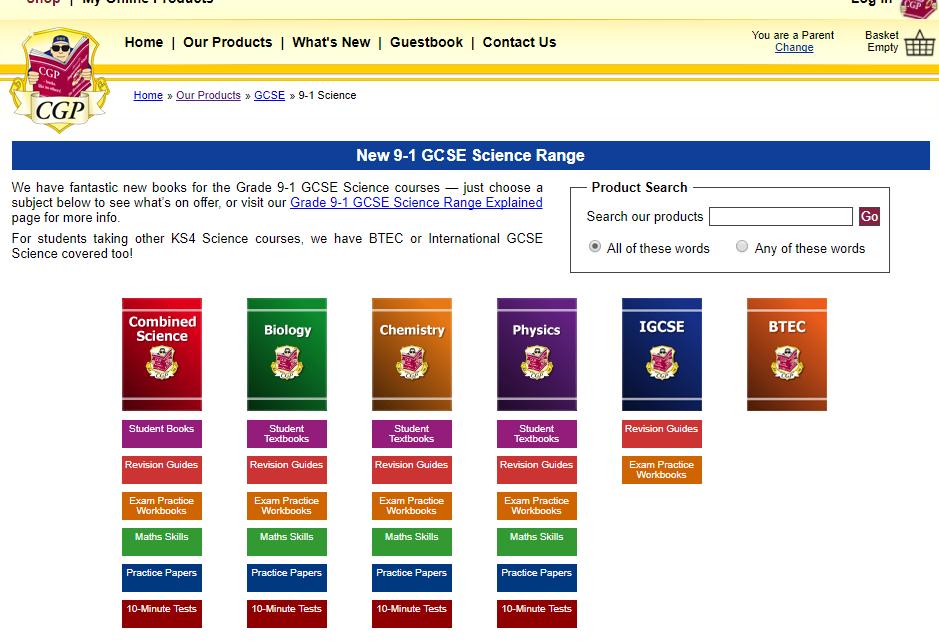Open Physics Exam Practice Workbooks
The height and width of the screenshot is (644, 939).
[x=537, y=506]
